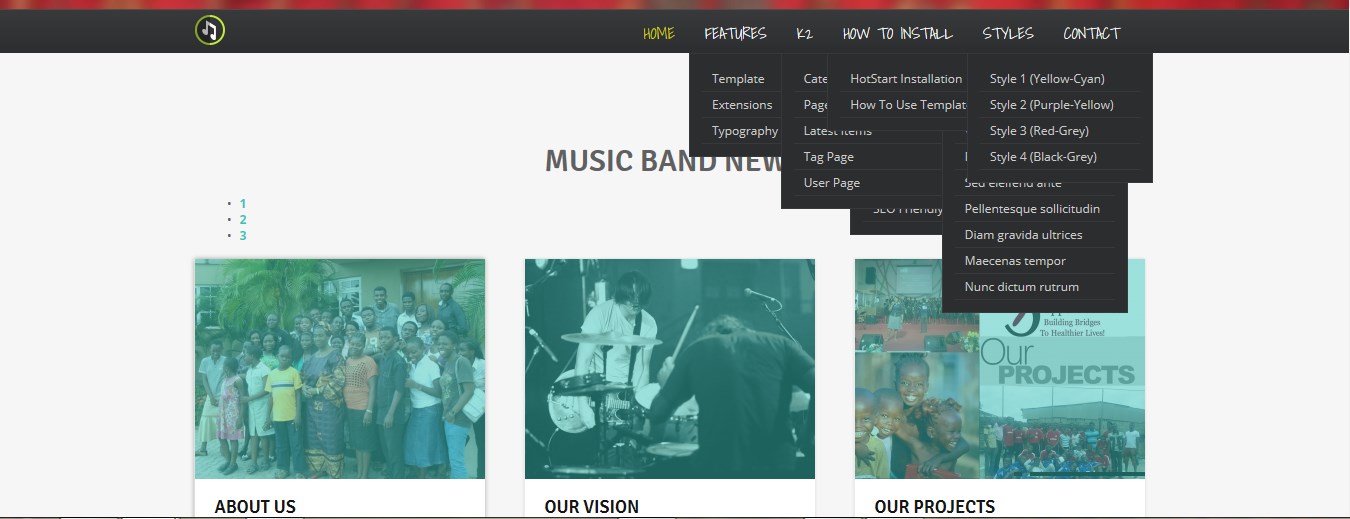Switch to slide 2 in pagination
The width and height of the screenshot is (1350, 519).
tap(243, 220)
